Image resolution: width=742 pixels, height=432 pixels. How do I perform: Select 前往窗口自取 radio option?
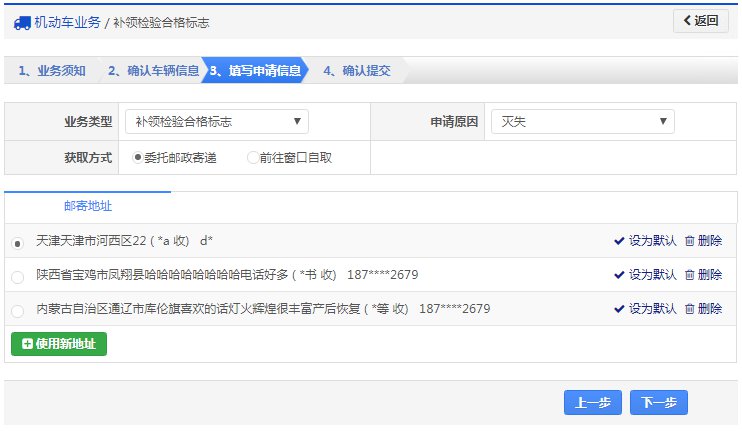[252, 158]
